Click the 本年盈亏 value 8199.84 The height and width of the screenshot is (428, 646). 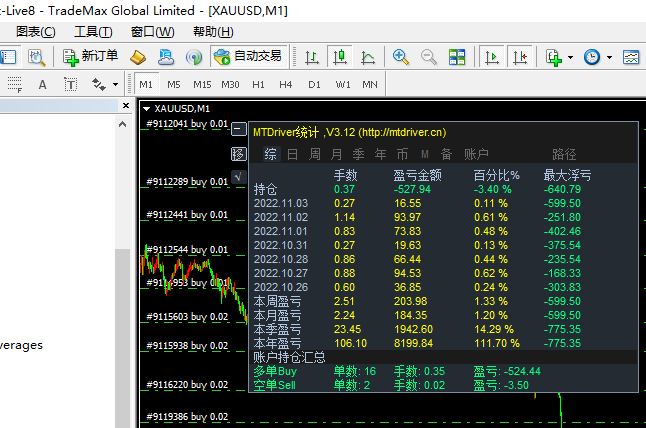pyautogui.click(x=413, y=344)
